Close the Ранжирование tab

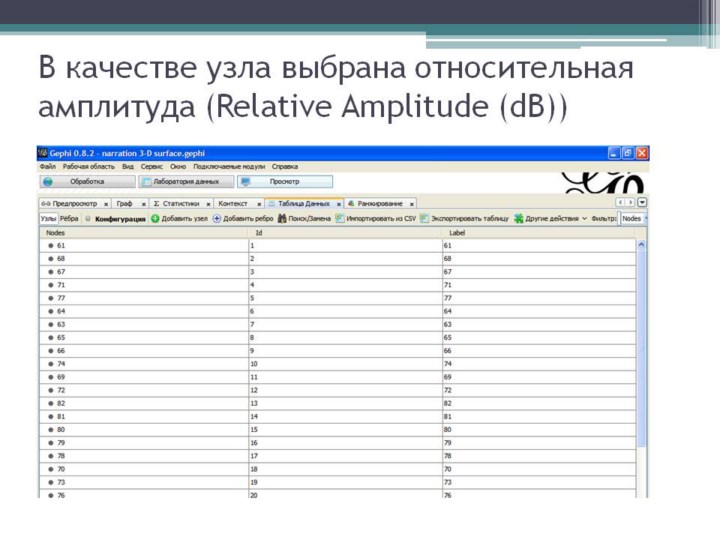click(412, 203)
